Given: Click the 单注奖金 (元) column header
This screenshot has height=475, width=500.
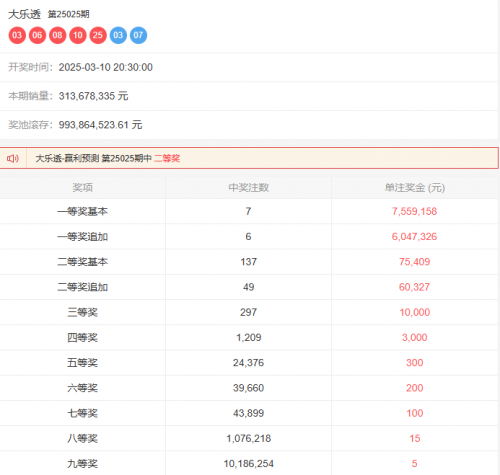Looking at the screenshot, I should point(415,188).
